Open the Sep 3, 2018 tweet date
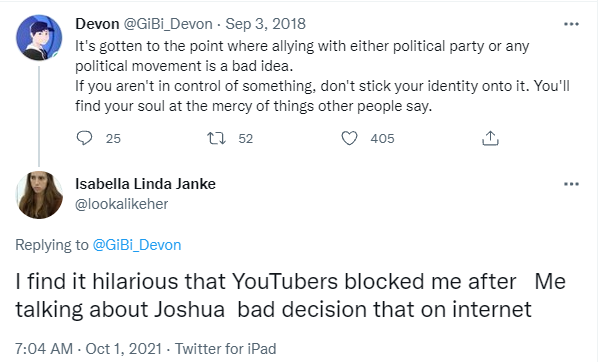The image size is (599, 362). point(266,24)
